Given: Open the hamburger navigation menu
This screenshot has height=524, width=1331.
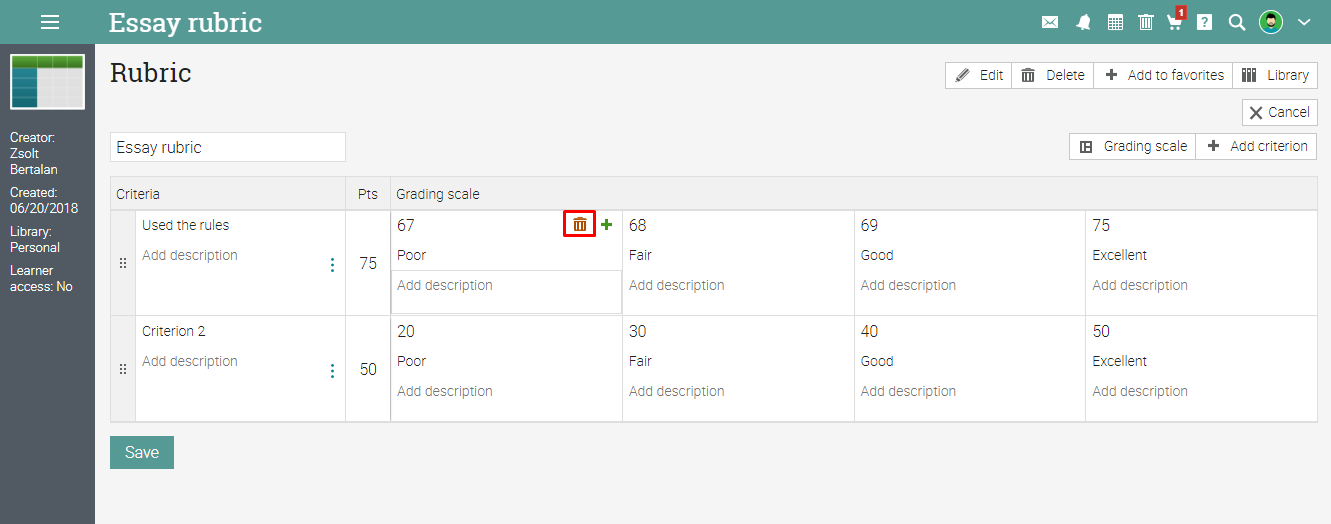Looking at the screenshot, I should pyautogui.click(x=50, y=22).
